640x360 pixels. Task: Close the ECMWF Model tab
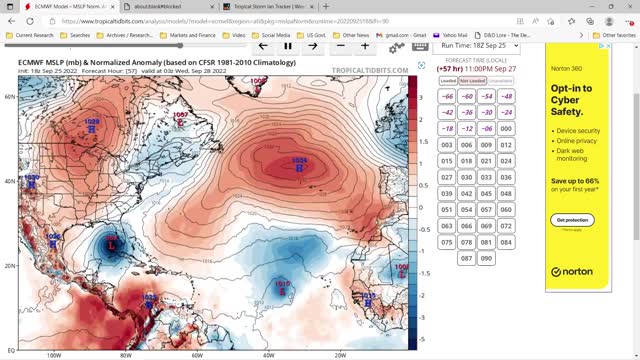[113, 7]
